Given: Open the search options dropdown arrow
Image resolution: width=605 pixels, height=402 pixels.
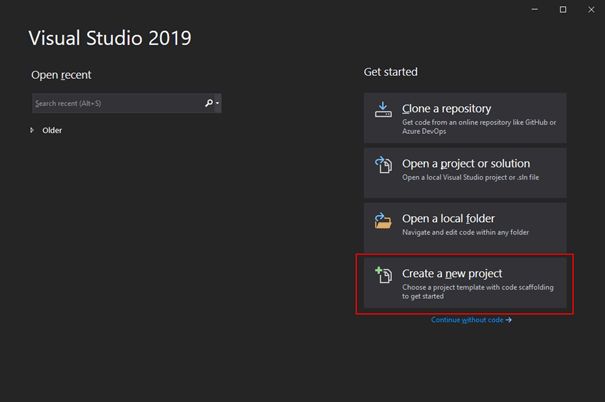Looking at the screenshot, I should [x=218, y=103].
